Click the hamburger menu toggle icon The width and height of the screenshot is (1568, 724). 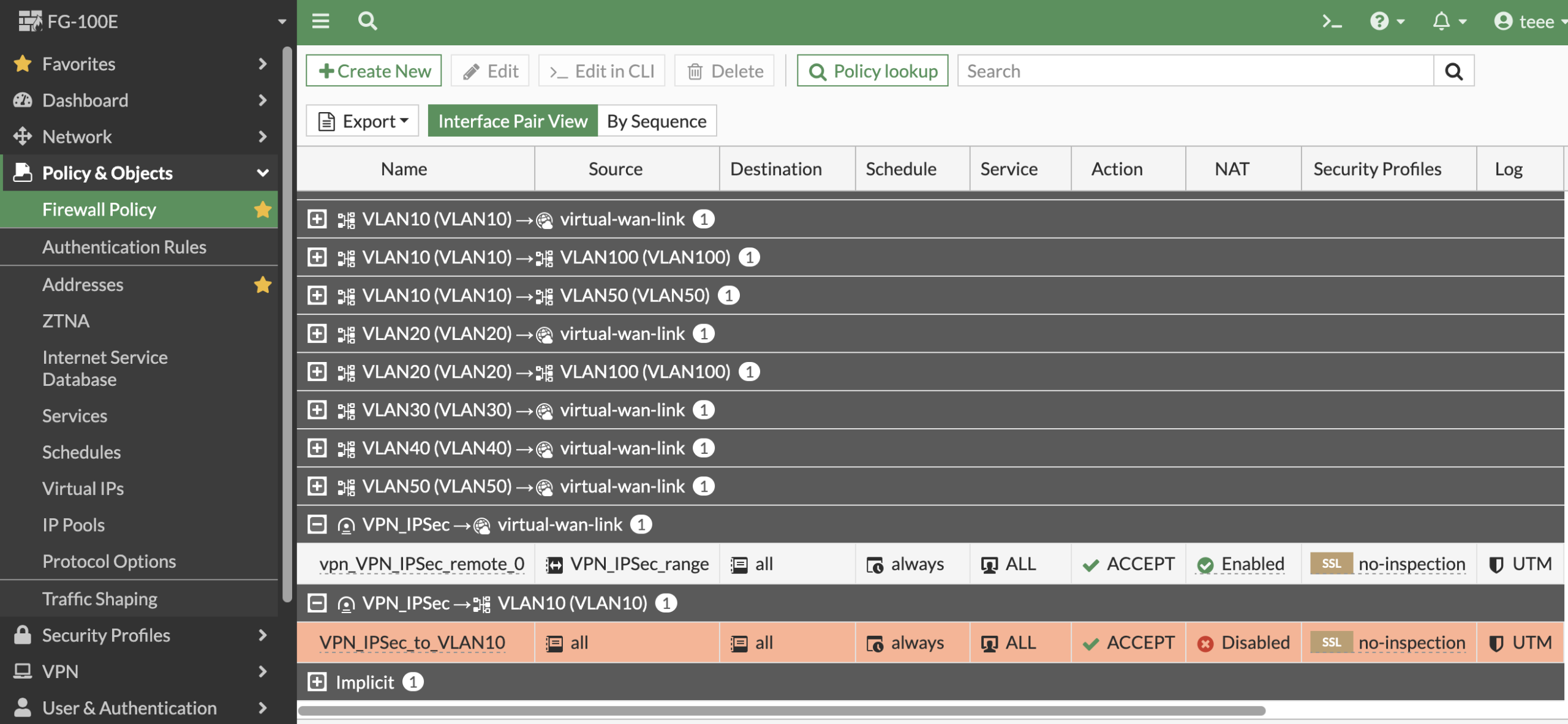click(x=320, y=21)
